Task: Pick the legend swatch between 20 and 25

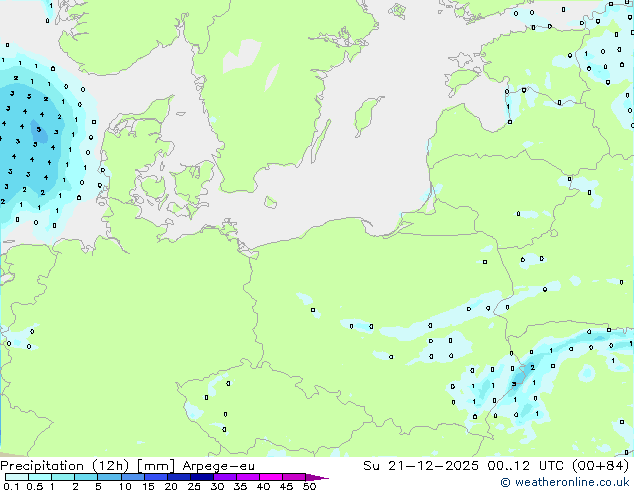Action: (178, 477)
